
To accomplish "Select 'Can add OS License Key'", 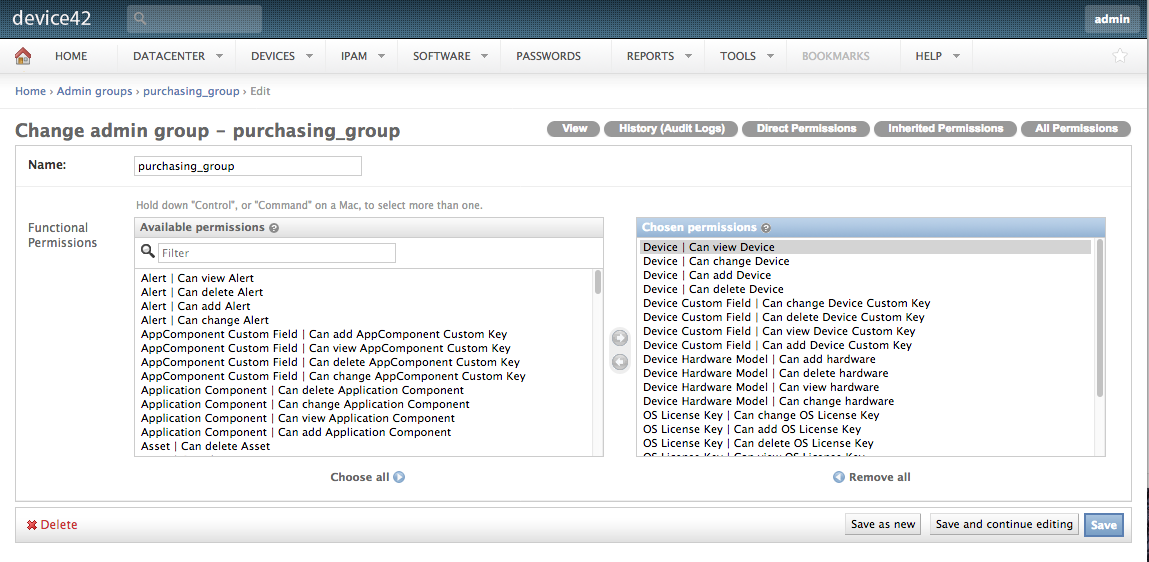I will [x=752, y=429].
